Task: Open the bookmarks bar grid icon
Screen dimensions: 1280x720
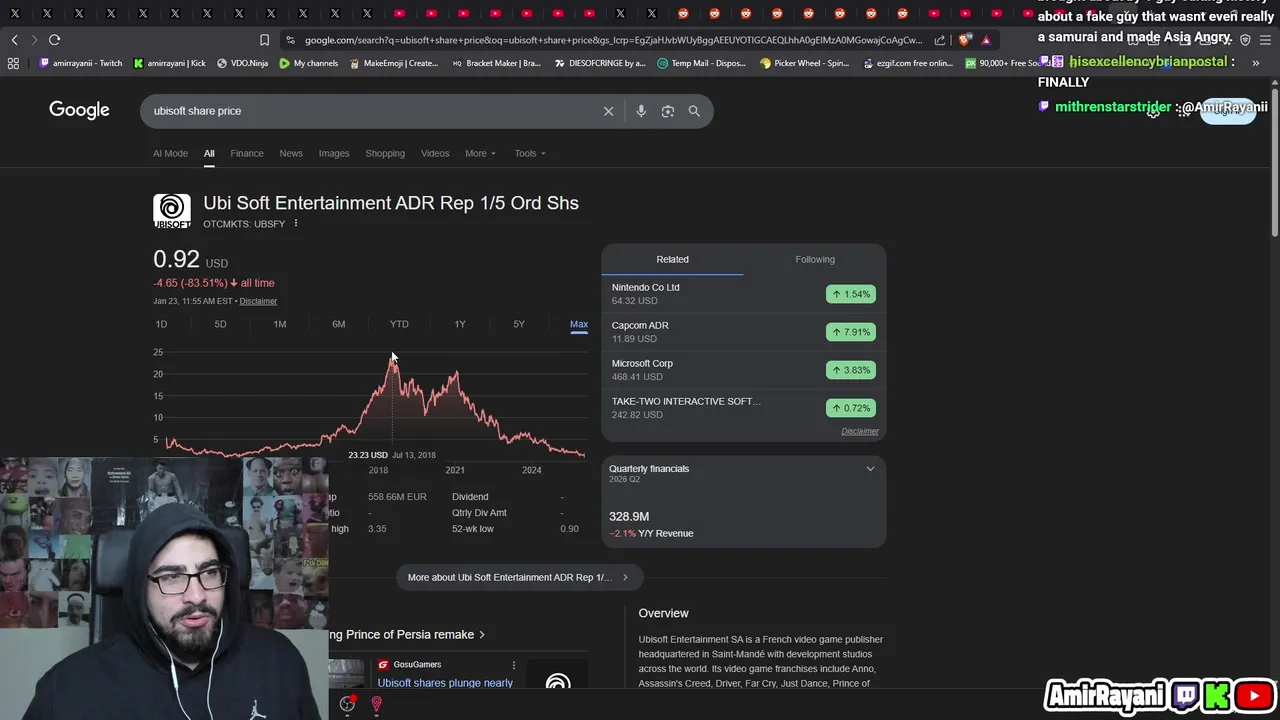Action: point(13,63)
